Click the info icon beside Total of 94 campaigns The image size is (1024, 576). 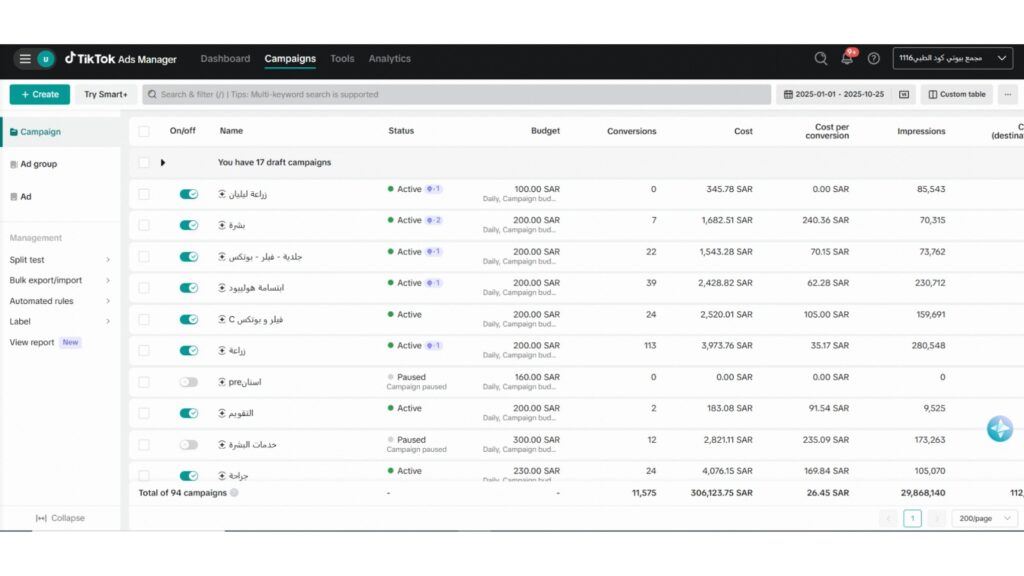tap(234, 493)
